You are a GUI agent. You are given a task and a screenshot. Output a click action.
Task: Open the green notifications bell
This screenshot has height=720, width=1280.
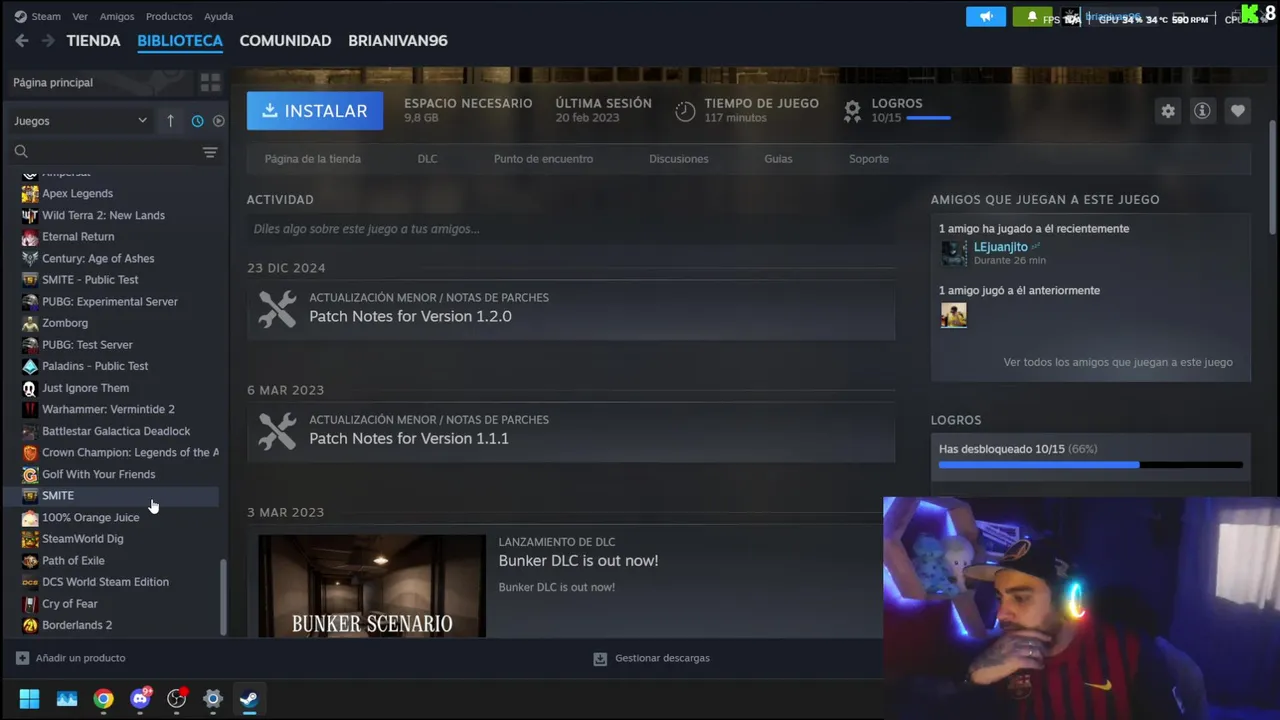tap(1032, 17)
